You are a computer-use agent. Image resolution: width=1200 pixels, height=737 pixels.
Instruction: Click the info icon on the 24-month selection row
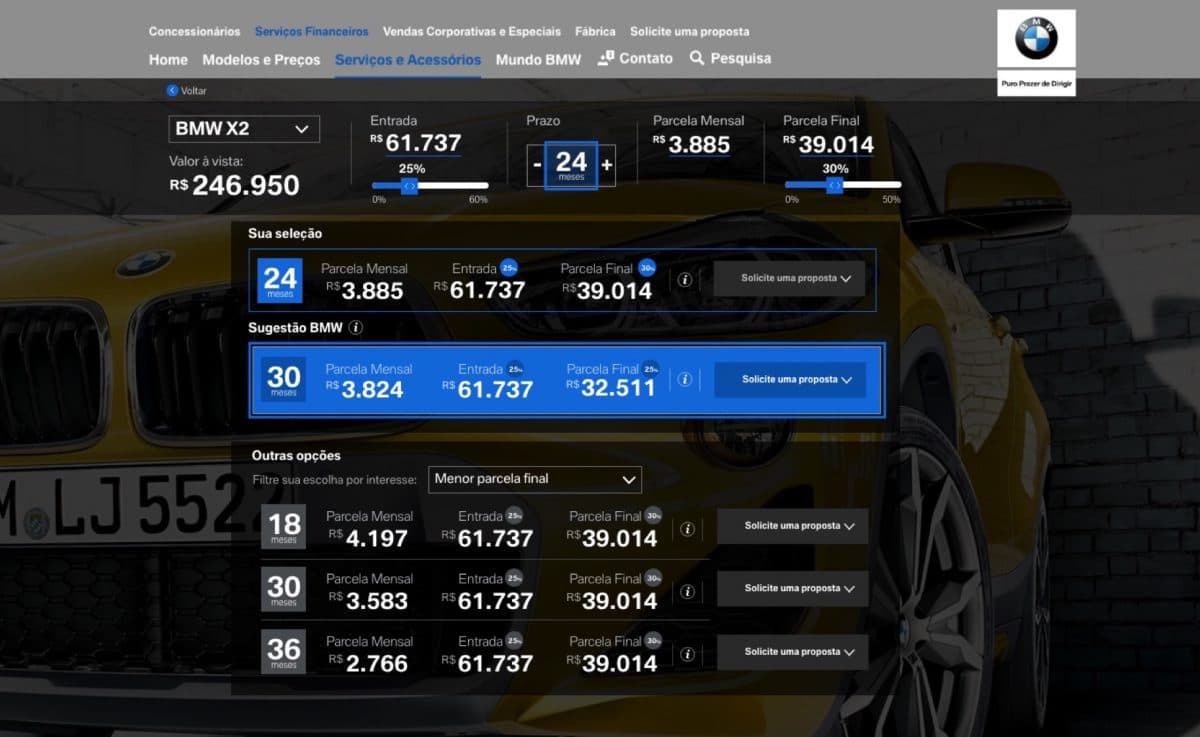coord(685,280)
